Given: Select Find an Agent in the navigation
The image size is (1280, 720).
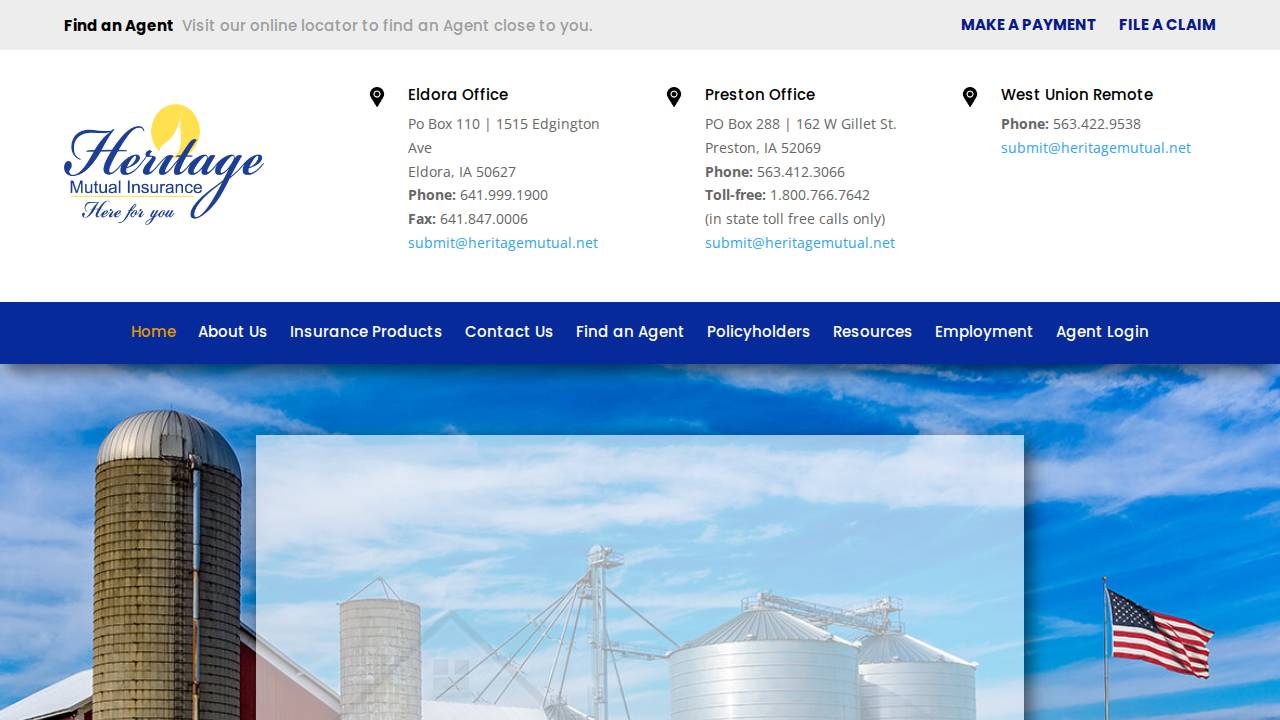Looking at the screenshot, I should coord(630,332).
